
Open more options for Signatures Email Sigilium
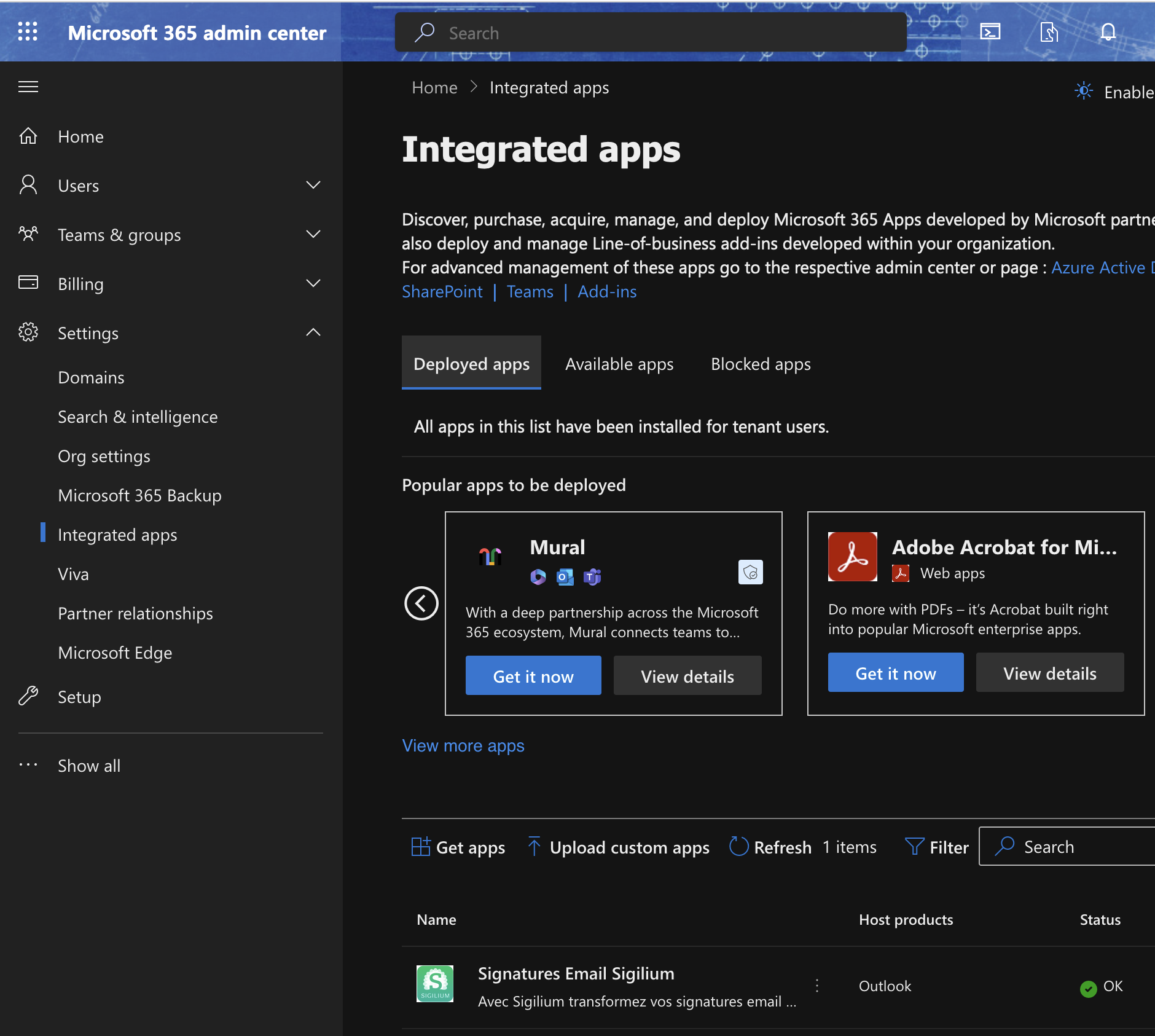817,986
